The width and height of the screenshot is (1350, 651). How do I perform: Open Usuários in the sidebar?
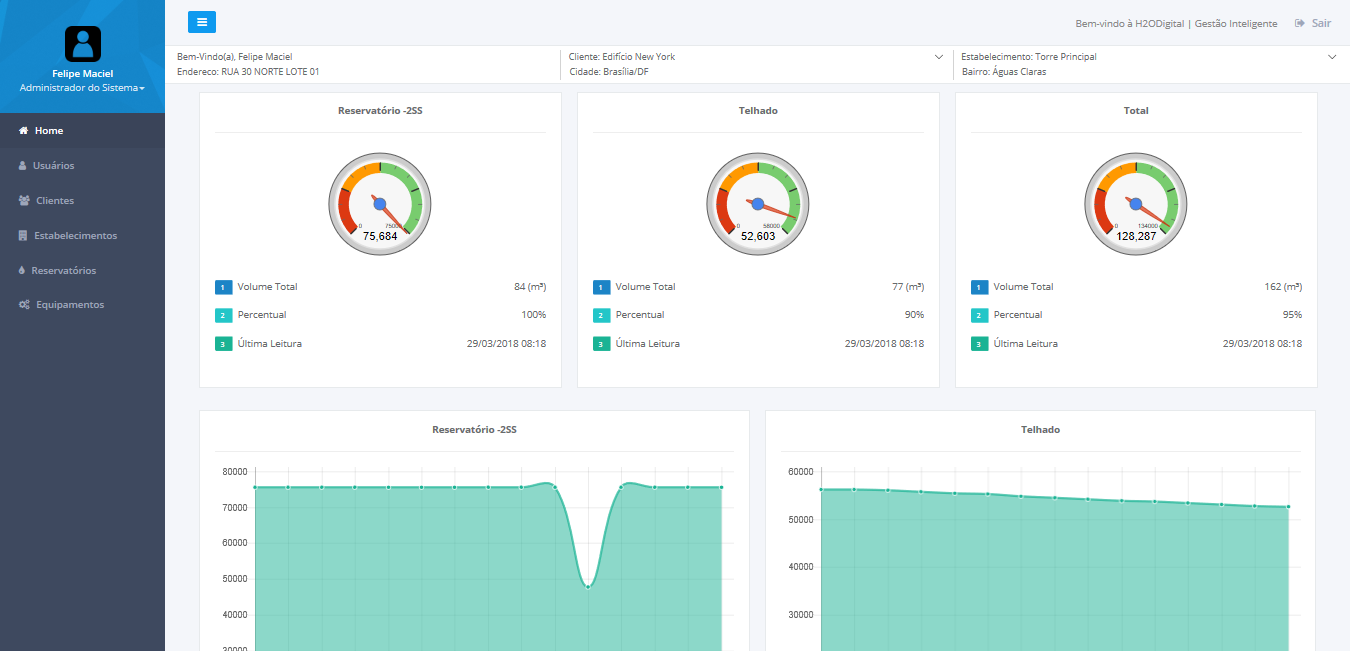[82, 166]
